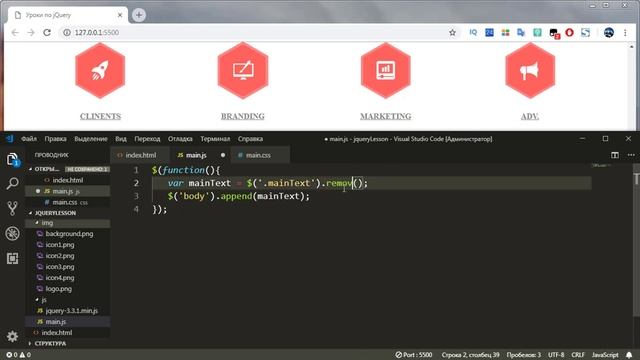Image resolution: width=640 pixels, height=360 pixels.
Task: Select the main.js editor tab
Action: click(x=200, y=155)
